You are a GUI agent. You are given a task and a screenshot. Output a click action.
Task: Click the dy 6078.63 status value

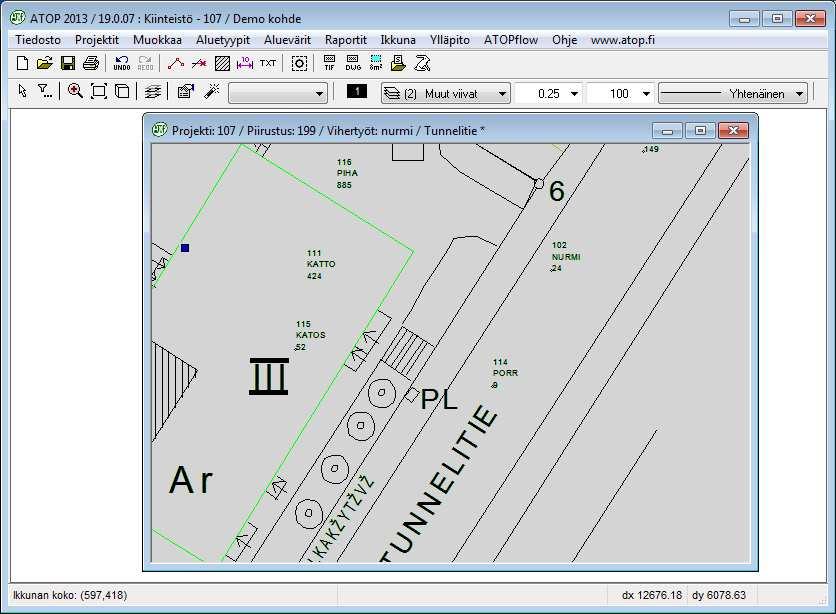coord(719,595)
